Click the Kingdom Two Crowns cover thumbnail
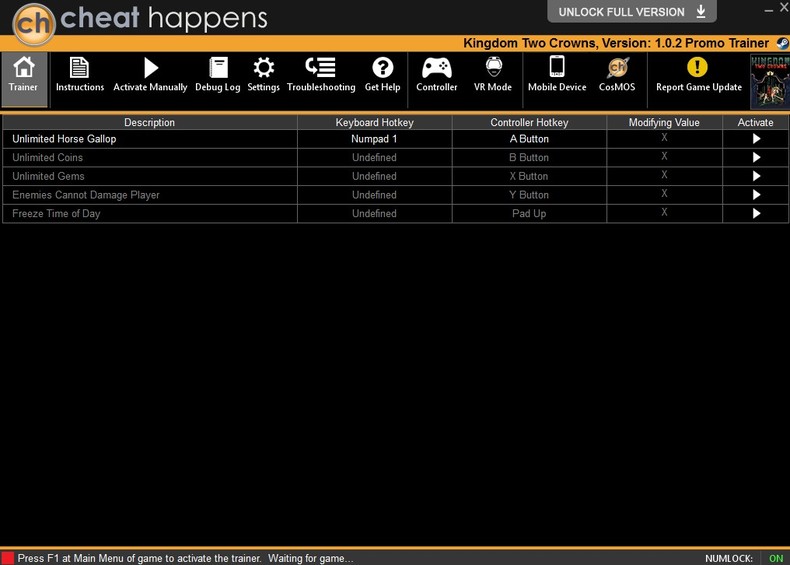 click(x=770, y=81)
